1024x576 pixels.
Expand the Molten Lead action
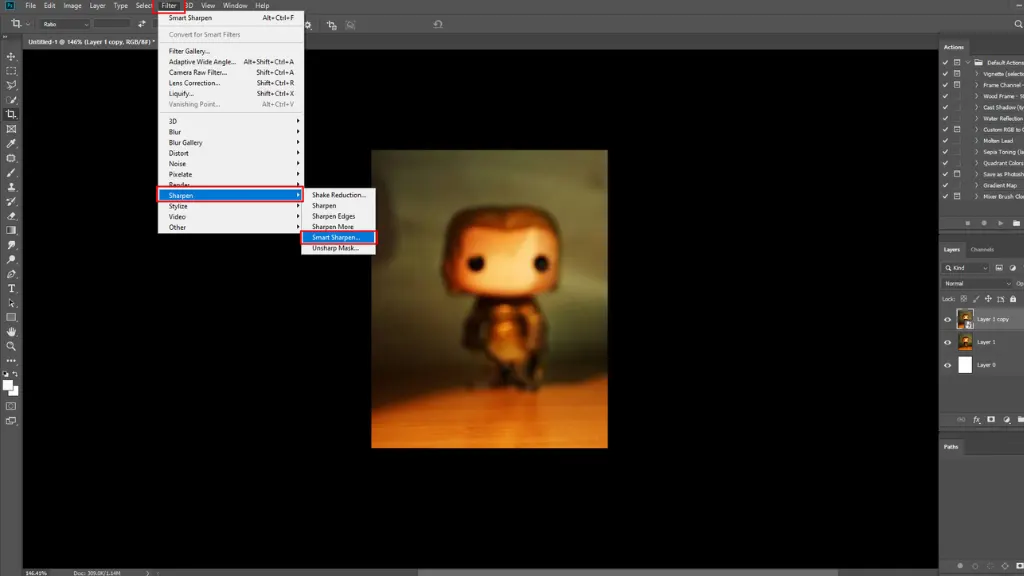click(977, 140)
